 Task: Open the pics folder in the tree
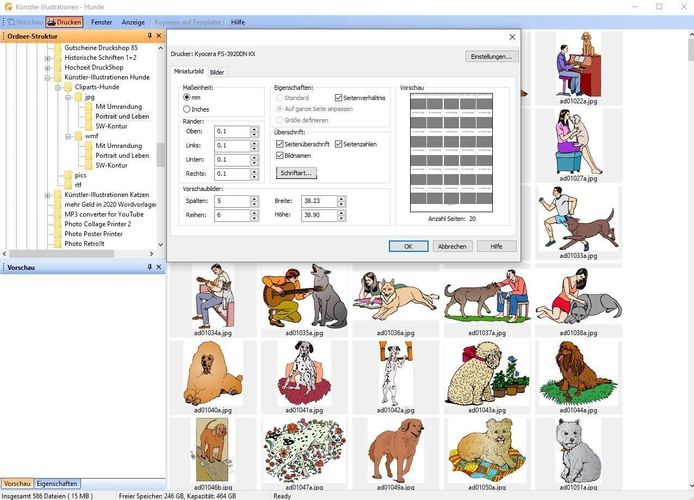(81, 174)
